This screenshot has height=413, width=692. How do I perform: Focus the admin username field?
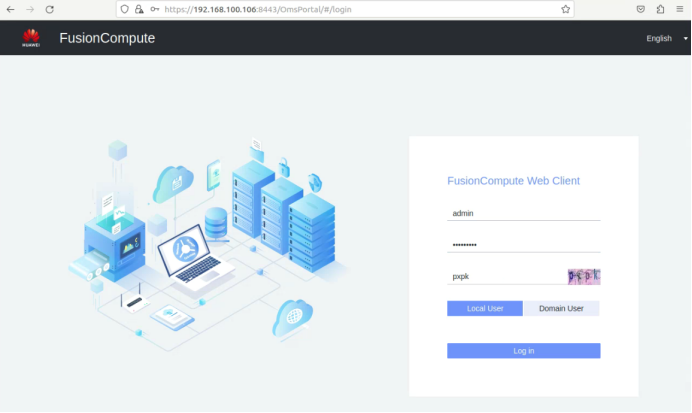(x=523, y=213)
